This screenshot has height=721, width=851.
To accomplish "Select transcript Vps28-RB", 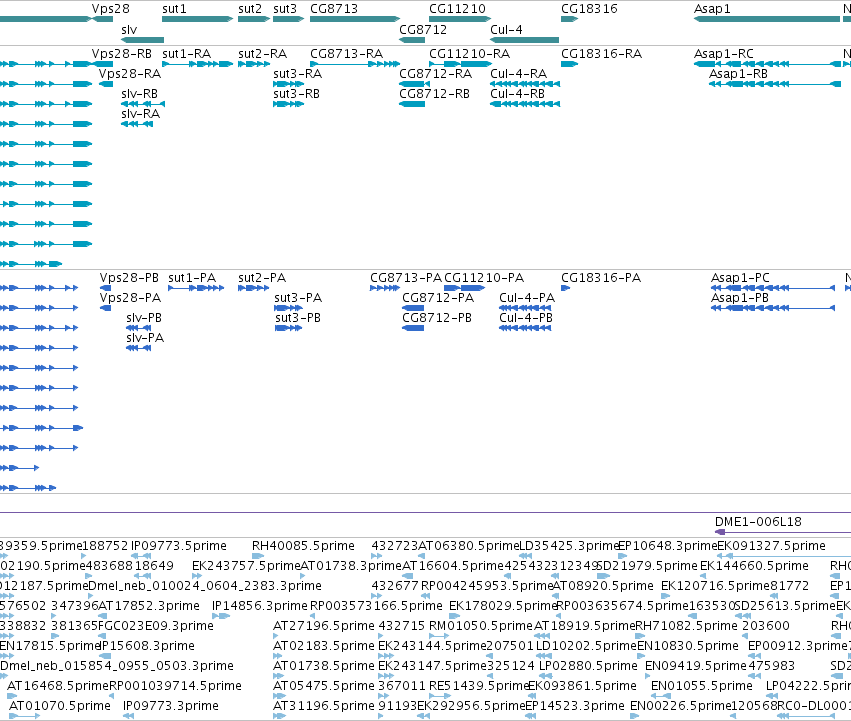I will coord(122,54).
